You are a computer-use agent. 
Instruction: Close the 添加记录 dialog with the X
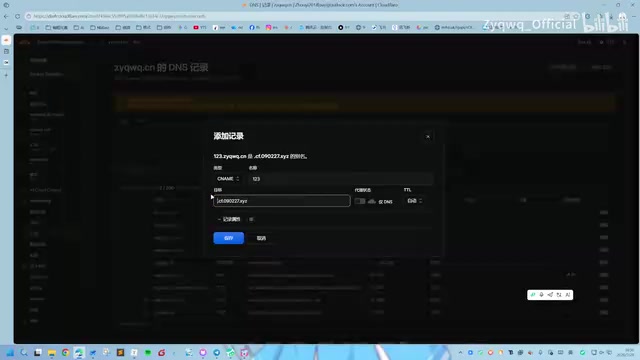428,137
